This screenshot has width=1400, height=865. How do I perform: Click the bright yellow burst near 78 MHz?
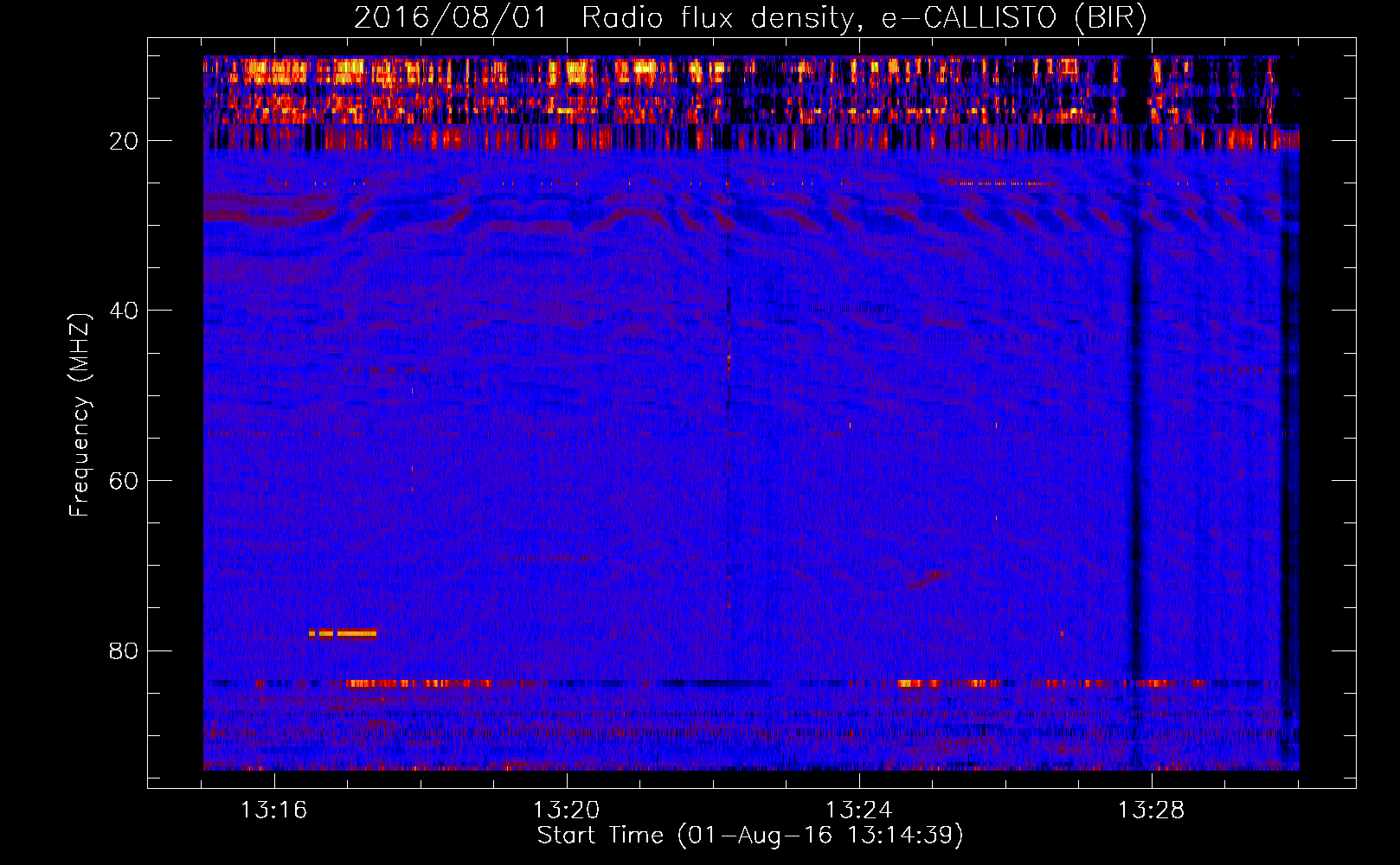(x=343, y=633)
